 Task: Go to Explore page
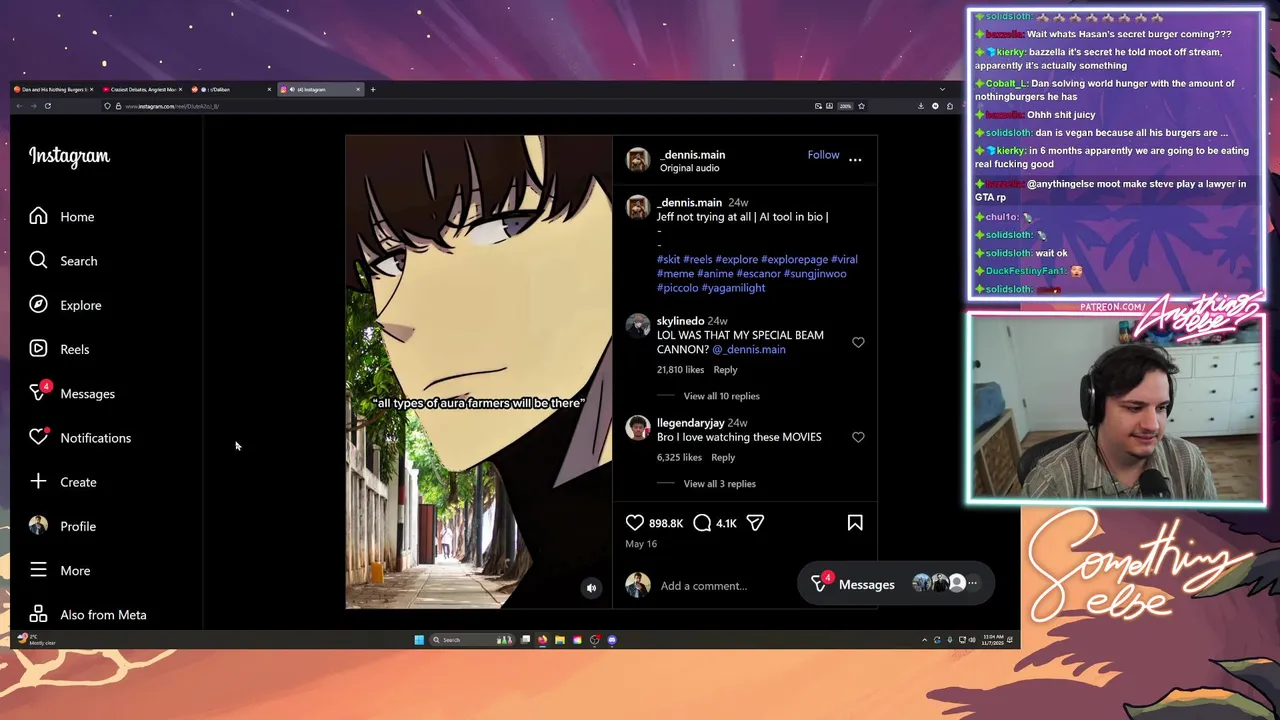pyautogui.click(x=66, y=305)
